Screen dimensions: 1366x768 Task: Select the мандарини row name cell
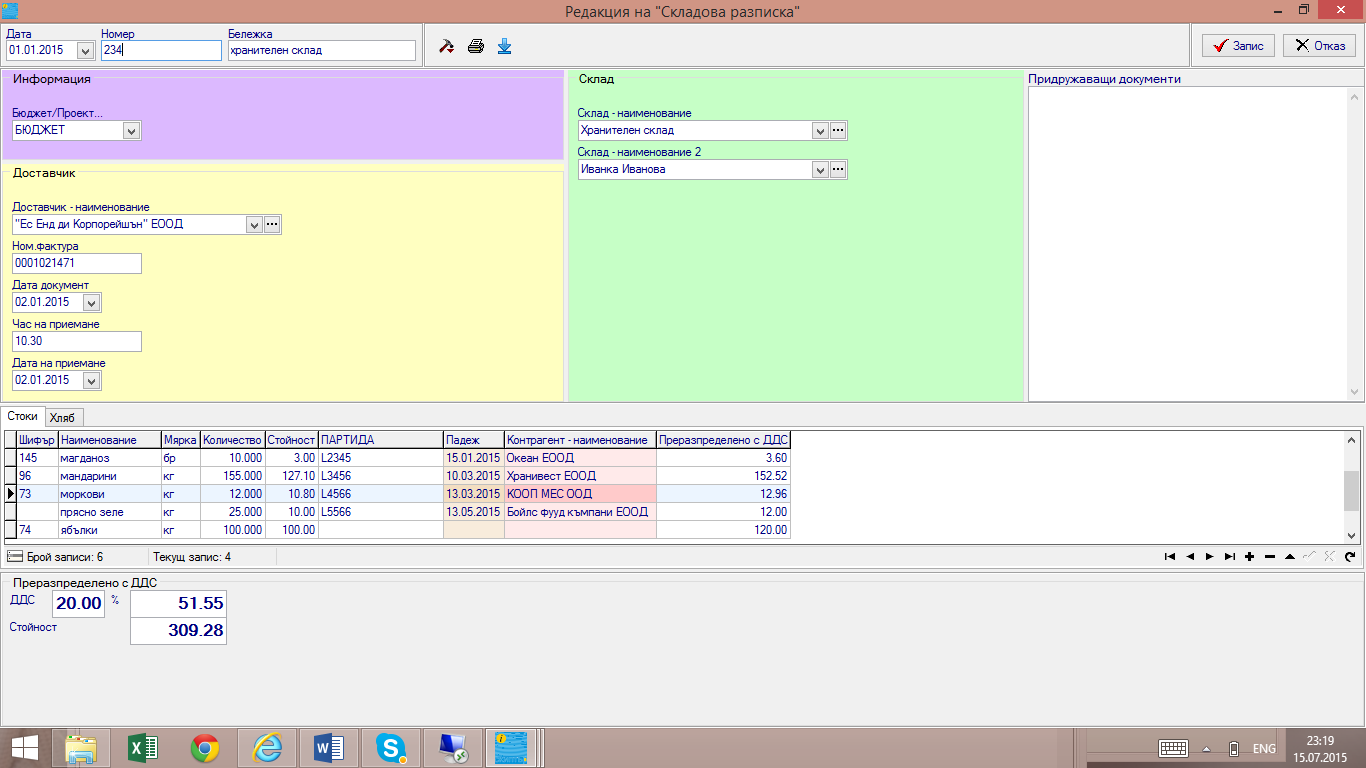coord(110,476)
